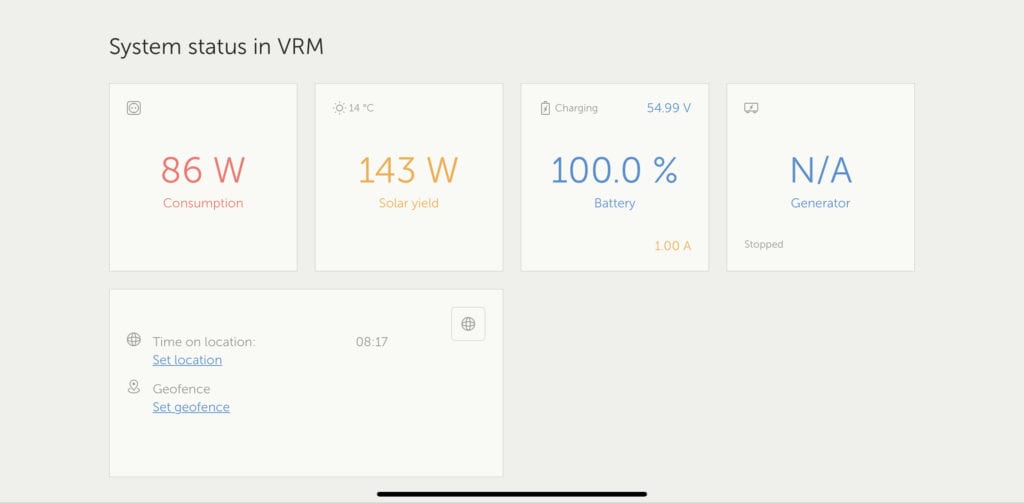Viewport: 1024px width, 503px height.
Task: Click the geofence pin icon
Action: point(134,387)
